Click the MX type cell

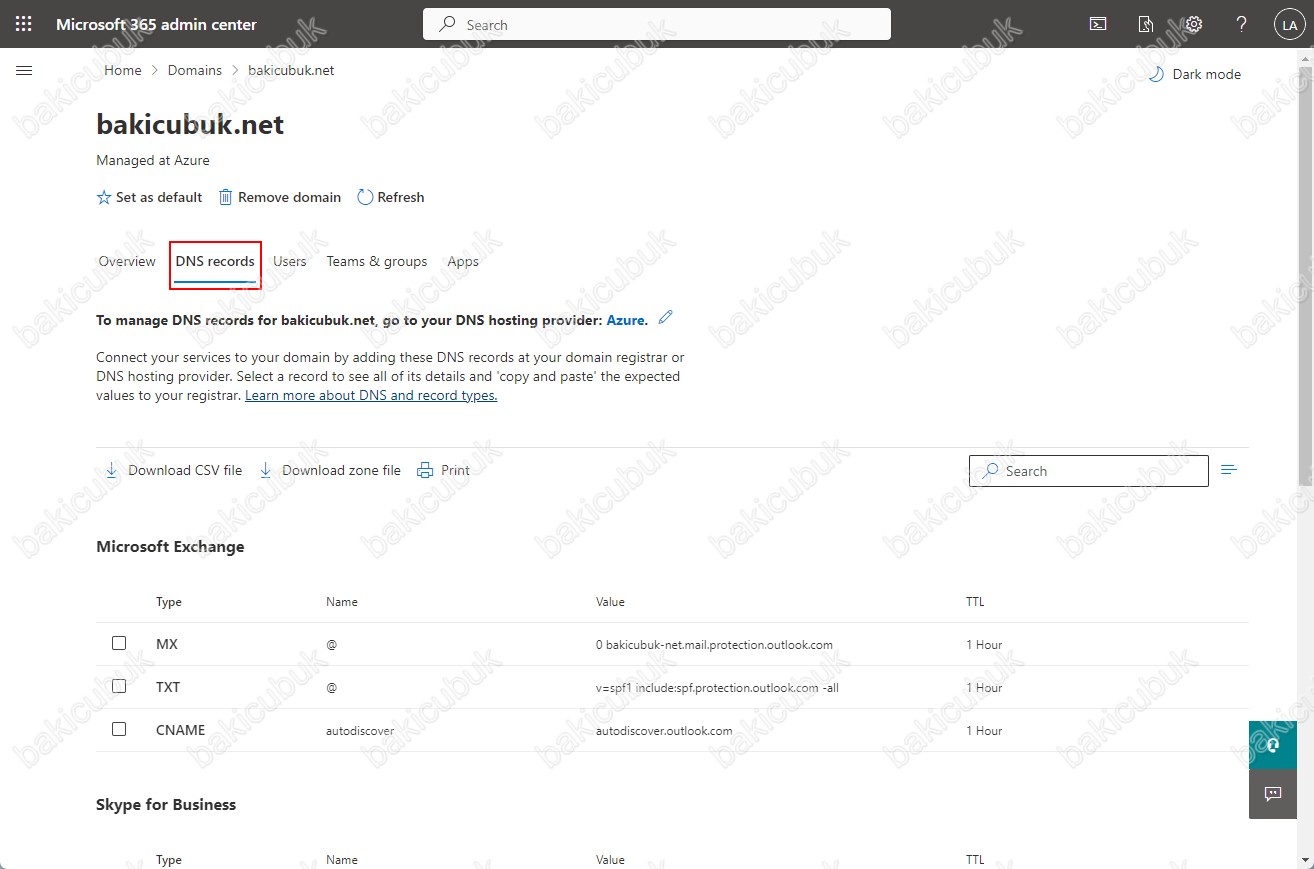pos(167,644)
